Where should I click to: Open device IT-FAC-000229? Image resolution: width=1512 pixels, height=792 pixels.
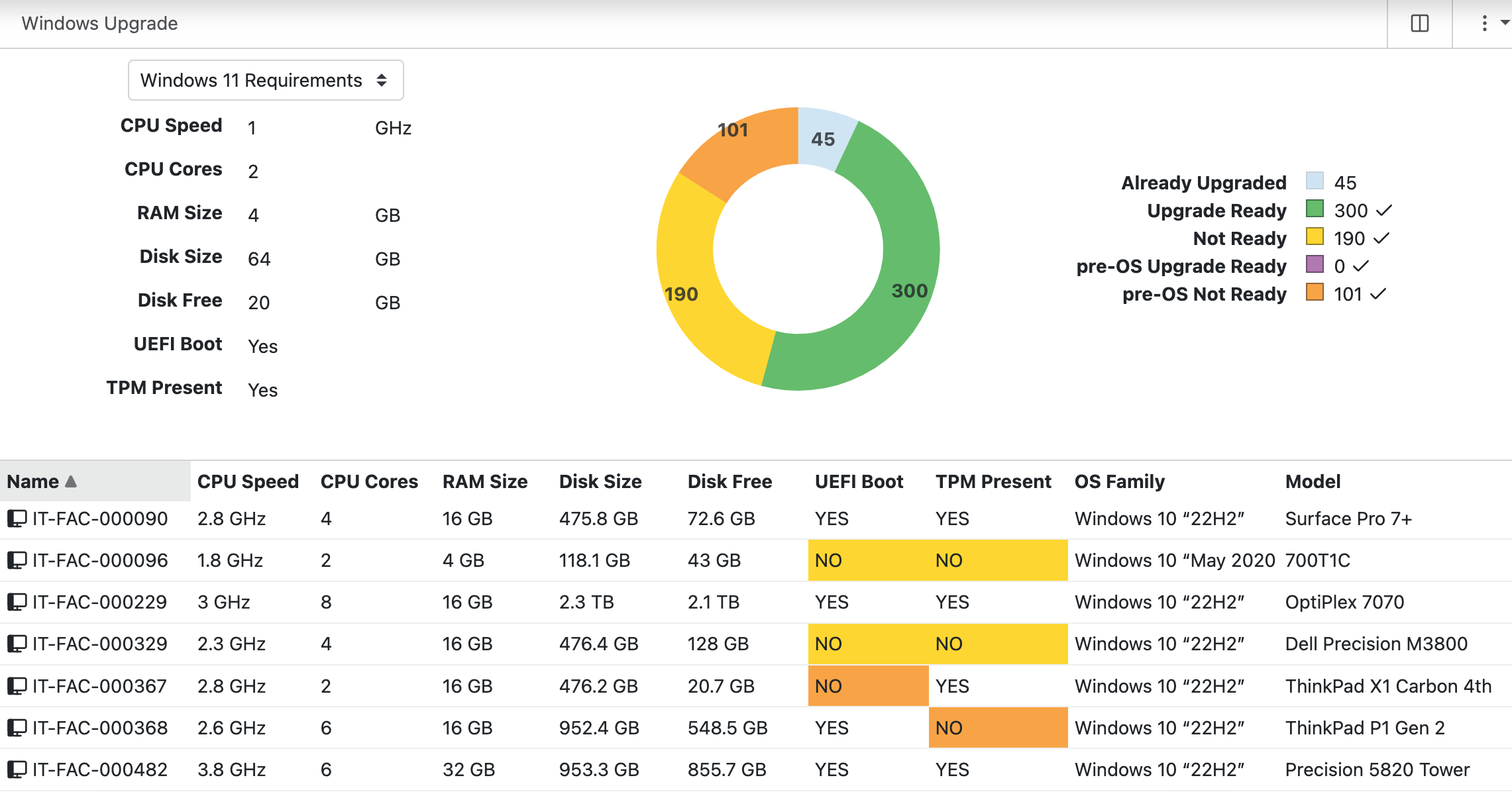click(100, 602)
